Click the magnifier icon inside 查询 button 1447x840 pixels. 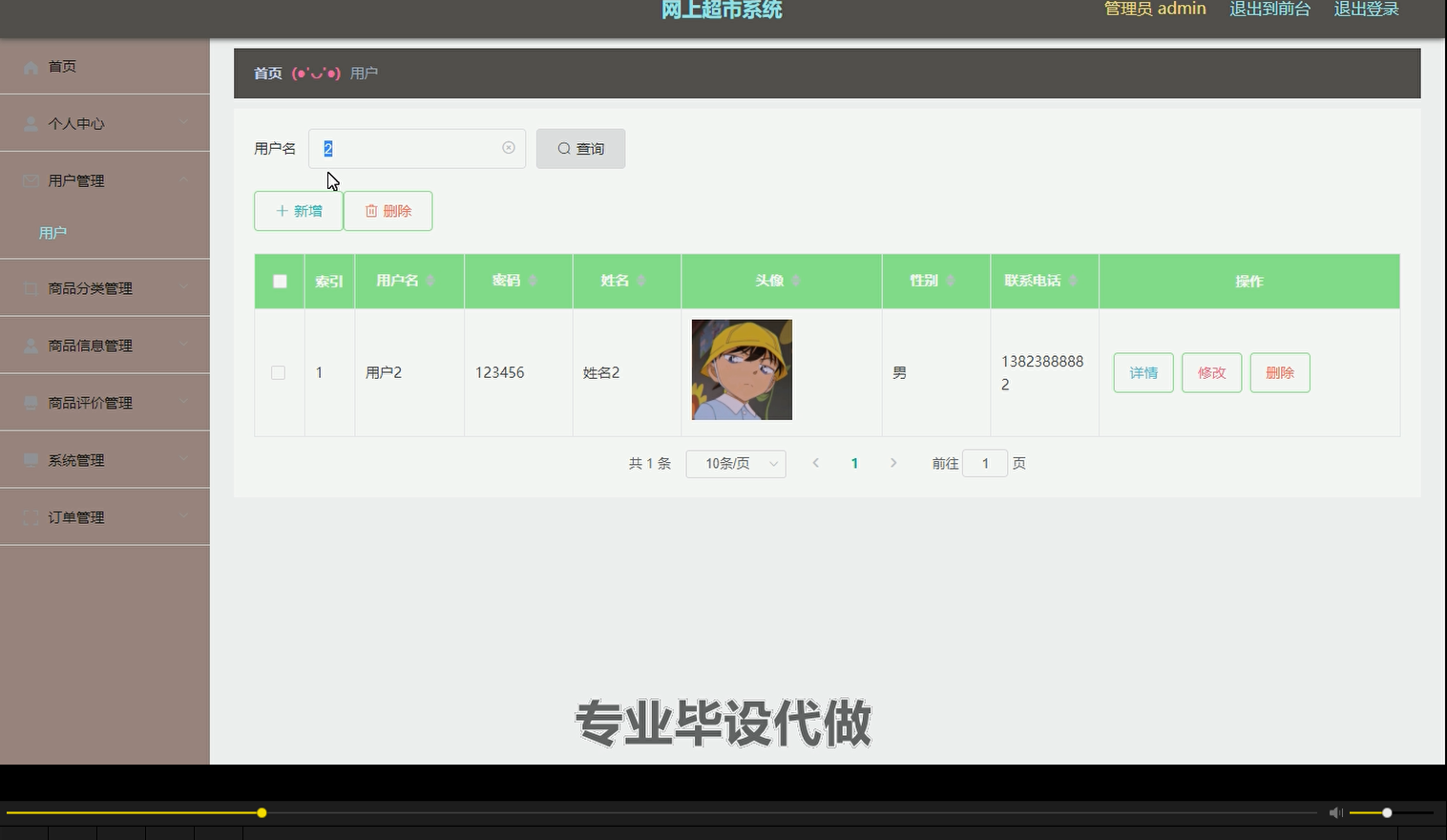point(564,148)
